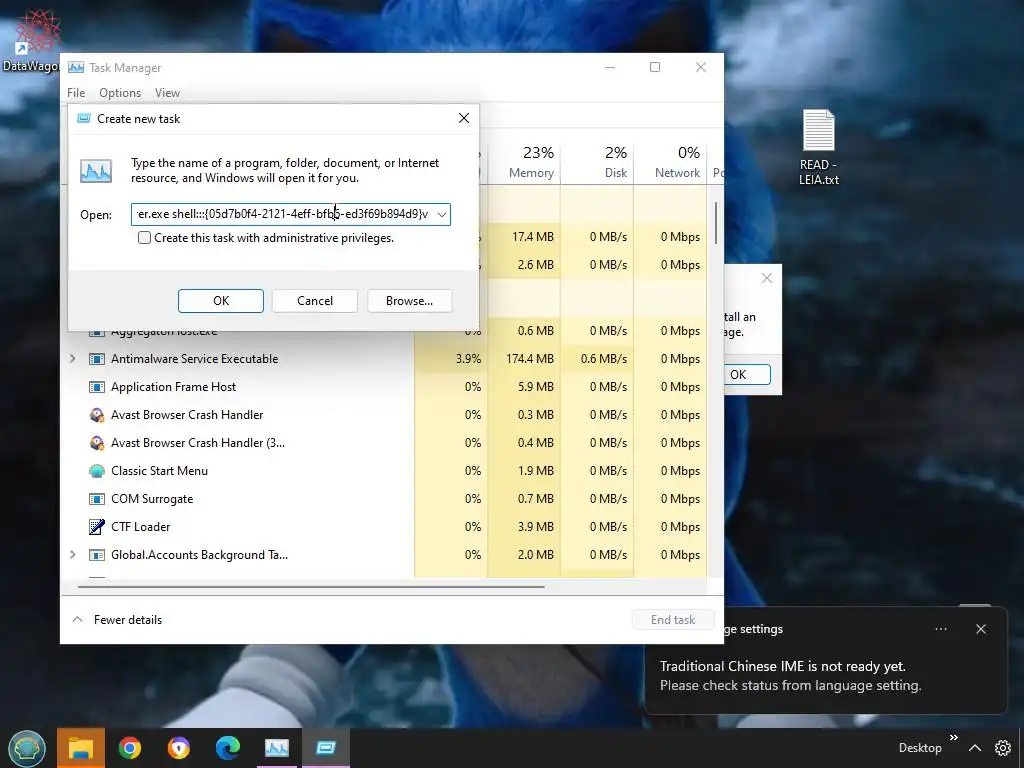Expand Global.Accounts Background Task group
1024x768 pixels.
coord(72,554)
